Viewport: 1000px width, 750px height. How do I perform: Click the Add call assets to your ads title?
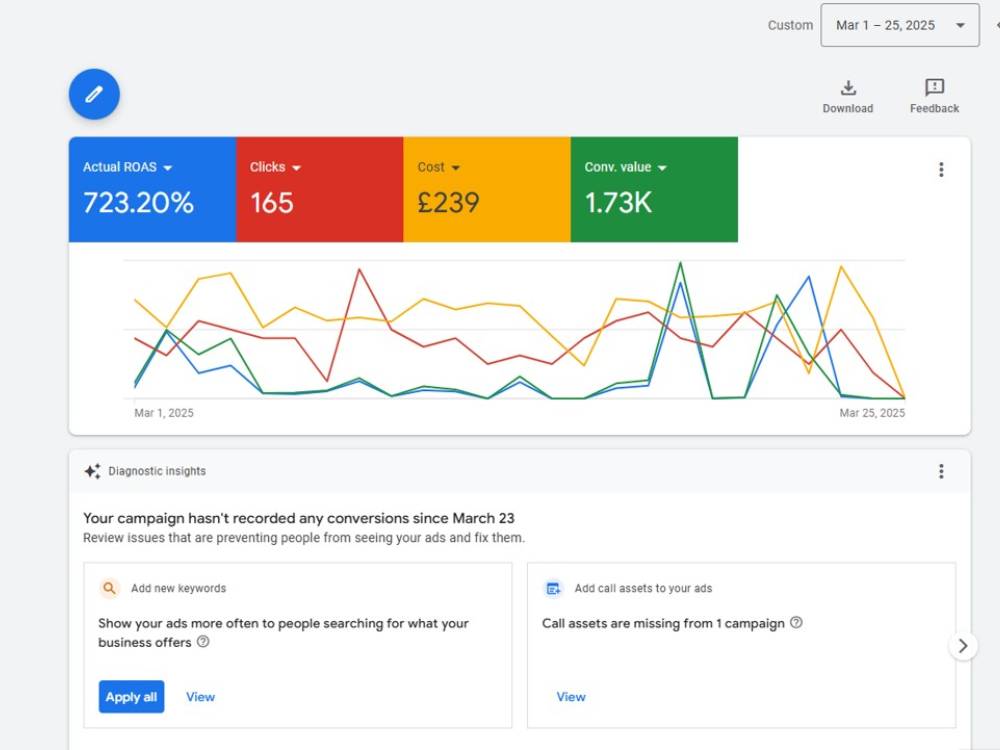(x=643, y=588)
